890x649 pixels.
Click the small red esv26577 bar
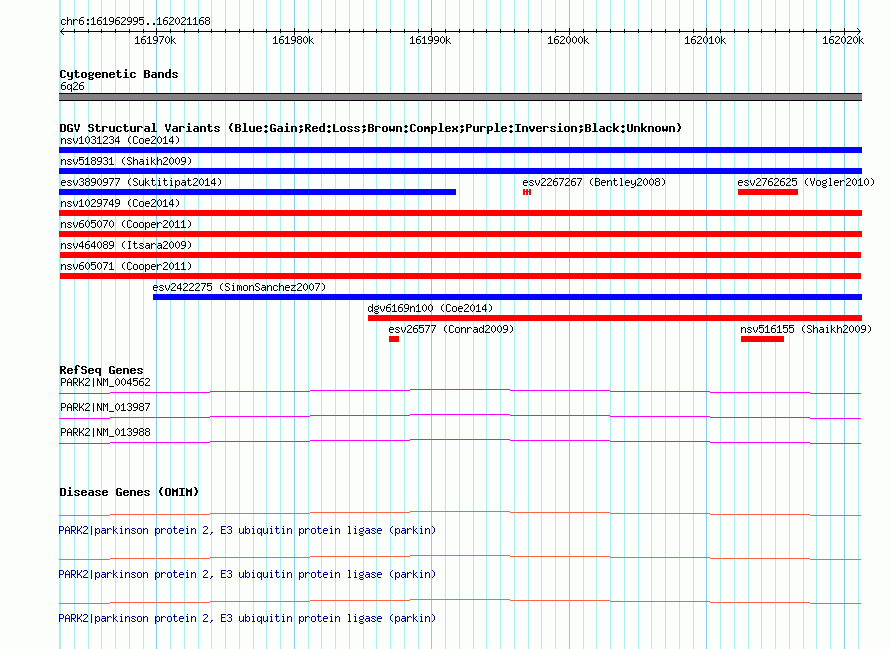[394, 339]
